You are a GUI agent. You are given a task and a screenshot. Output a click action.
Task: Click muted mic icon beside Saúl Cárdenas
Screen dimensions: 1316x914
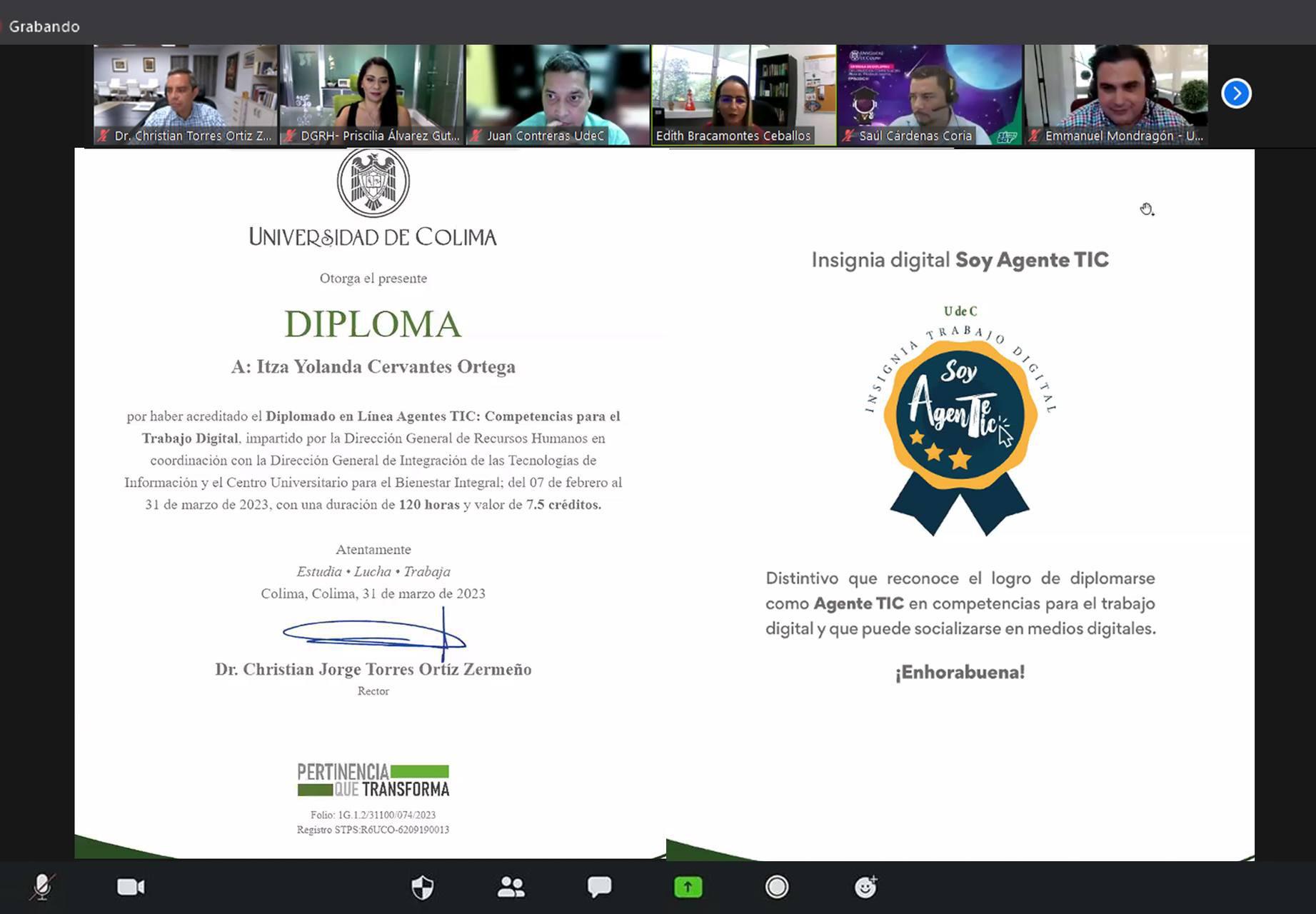point(848,136)
